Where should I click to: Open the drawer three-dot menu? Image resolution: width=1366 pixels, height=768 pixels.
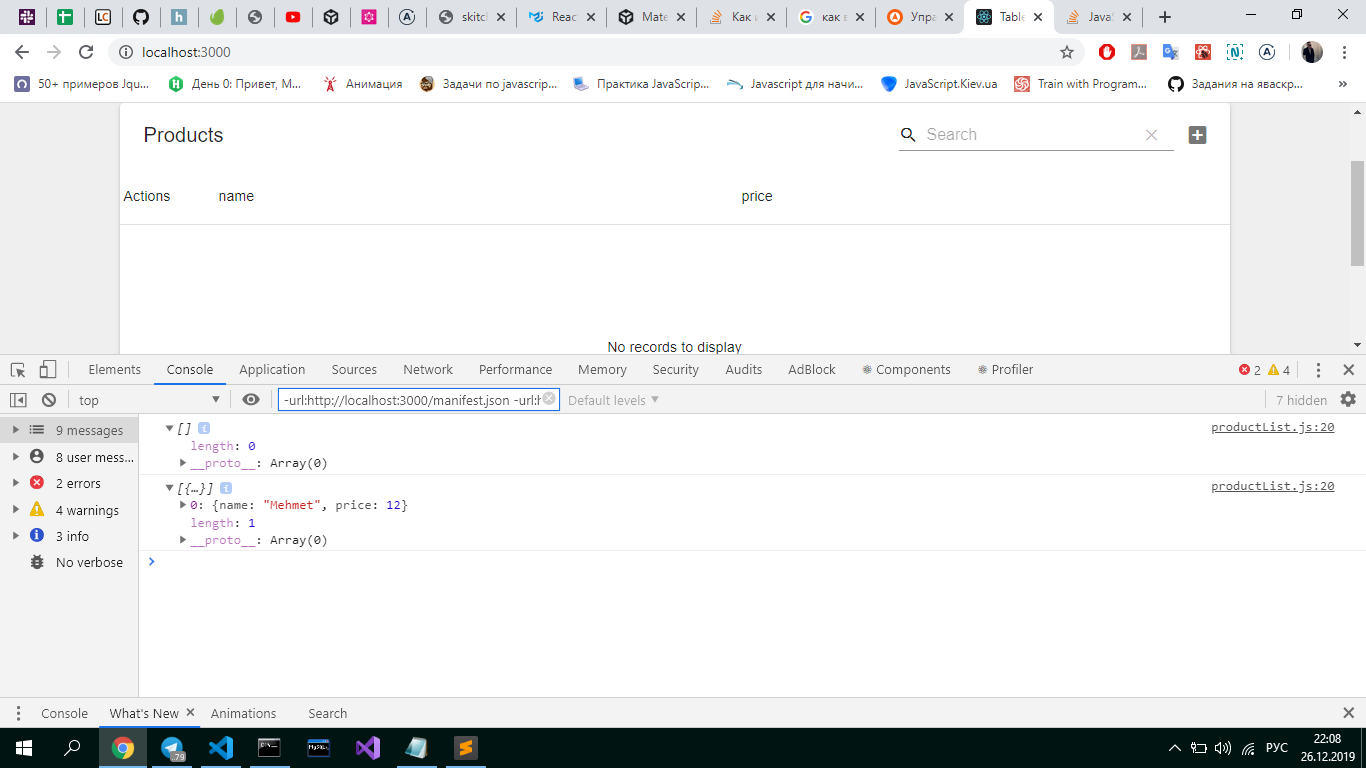click(18, 713)
